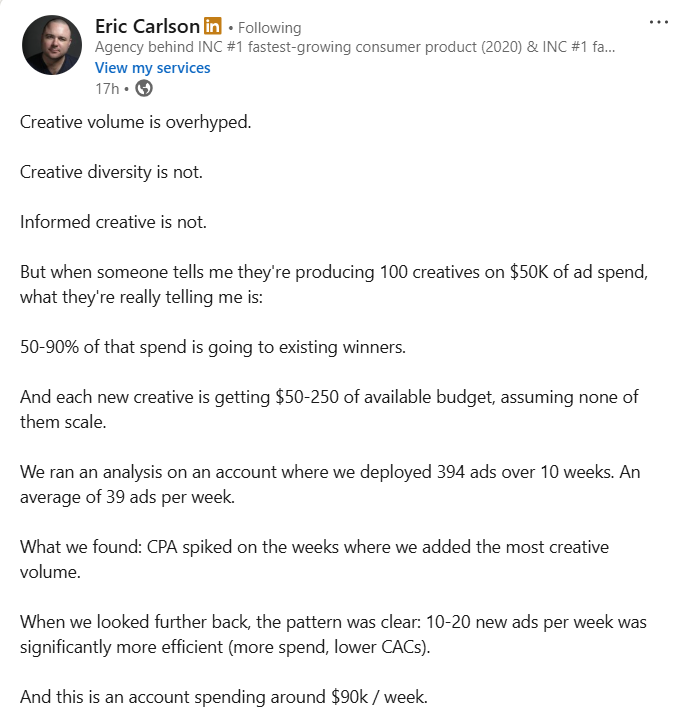Image resolution: width=691 pixels, height=724 pixels.
Task: Open the View my services link
Action: (x=152, y=67)
